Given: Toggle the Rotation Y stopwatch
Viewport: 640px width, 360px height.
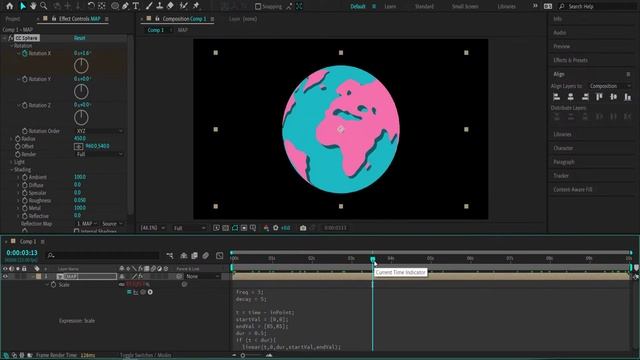Looking at the screenshot, I should (x=25, y=79).
